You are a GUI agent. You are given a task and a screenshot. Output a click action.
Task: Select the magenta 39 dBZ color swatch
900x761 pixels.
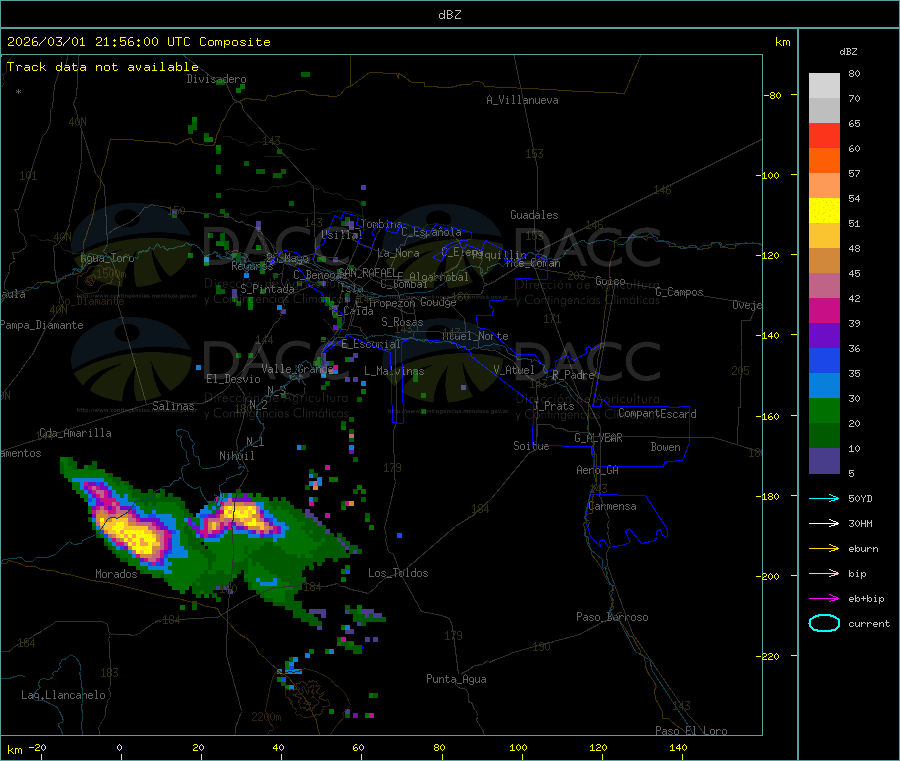coord(824,310)
